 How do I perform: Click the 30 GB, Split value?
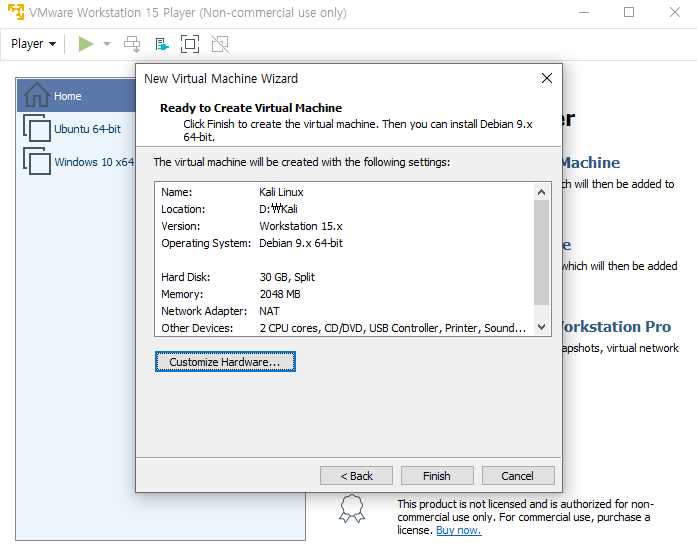[287, 277]
